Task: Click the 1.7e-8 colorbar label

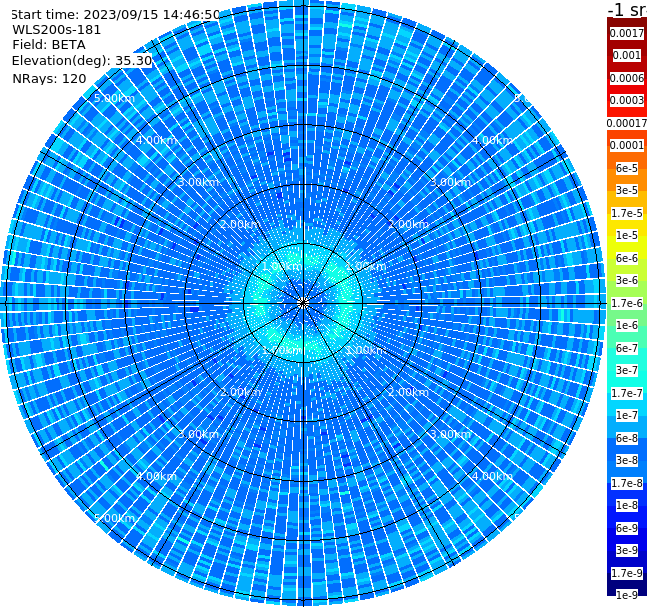Action: click(627, 483)
